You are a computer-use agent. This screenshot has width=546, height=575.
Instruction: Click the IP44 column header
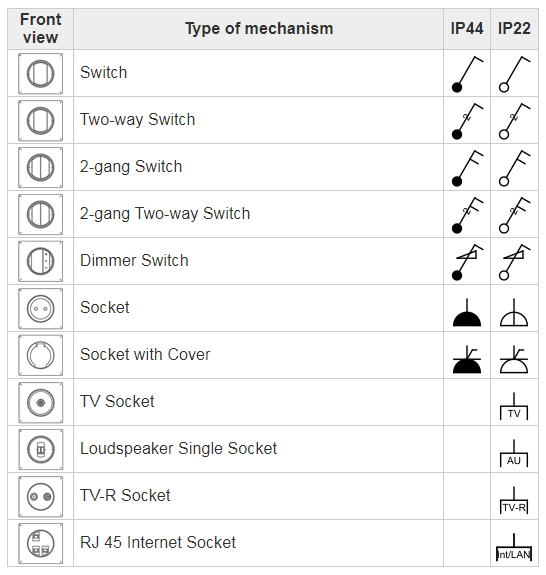[x=467, y=29]
